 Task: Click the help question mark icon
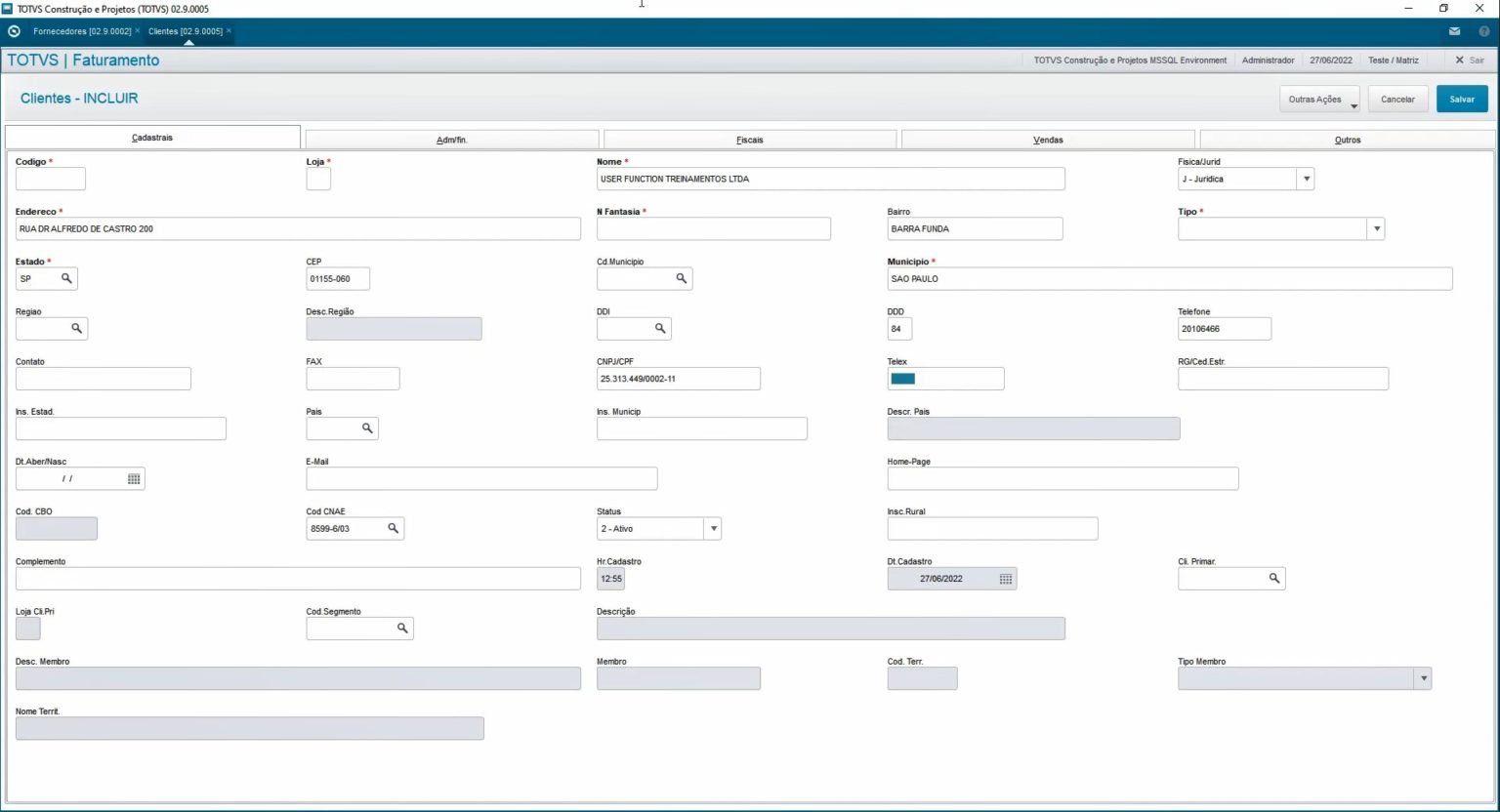click(x=1483, y=31)
